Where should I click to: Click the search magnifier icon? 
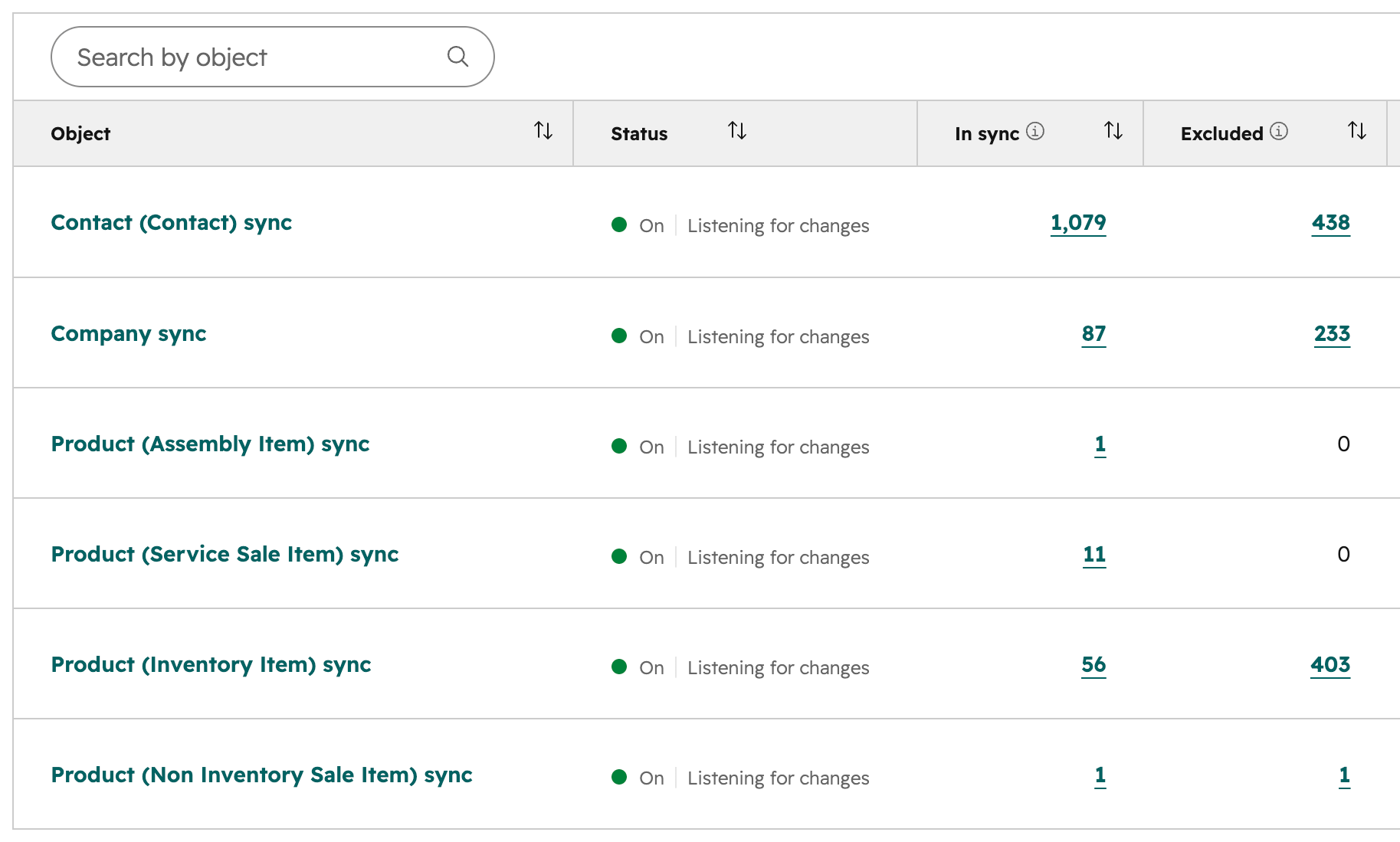(457, 57)
